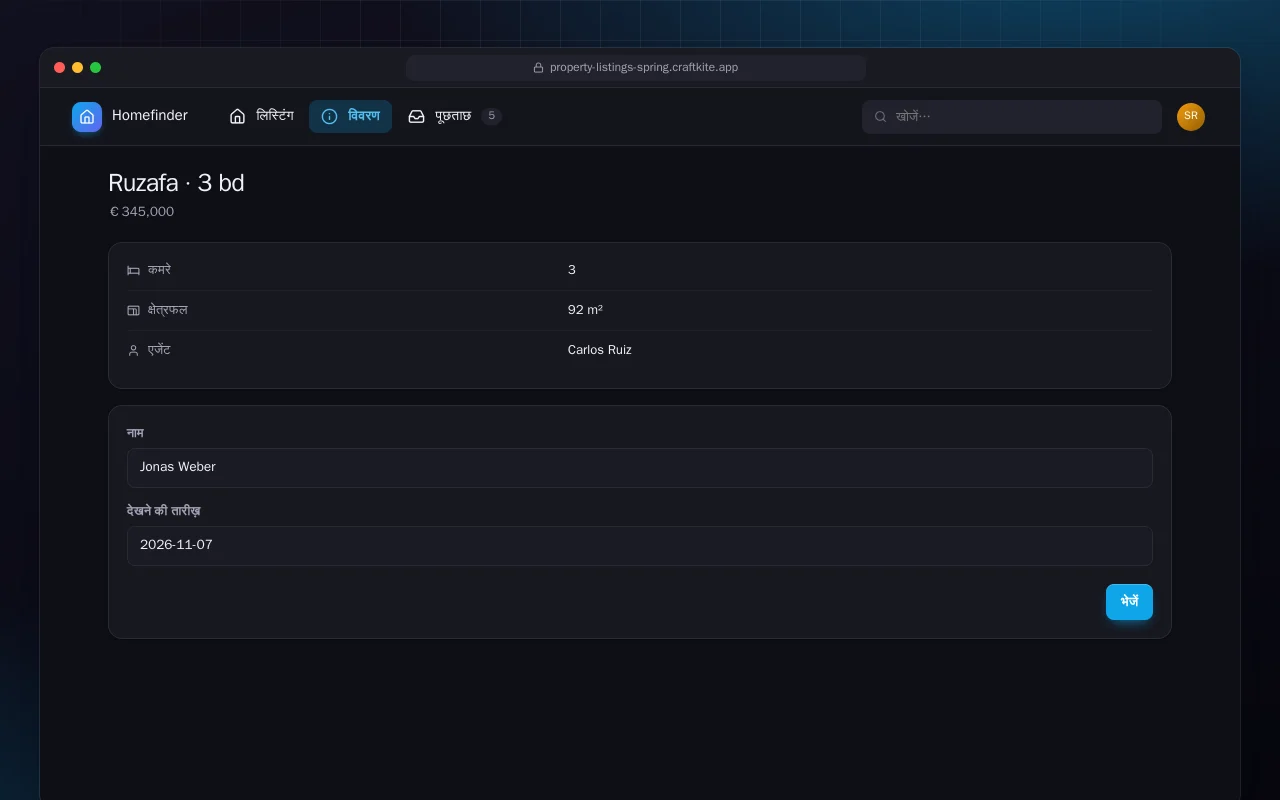The width and height of the screenshot is (1280, 800).
Task: Focus the खोजें search field
Action: point(1012,117)
